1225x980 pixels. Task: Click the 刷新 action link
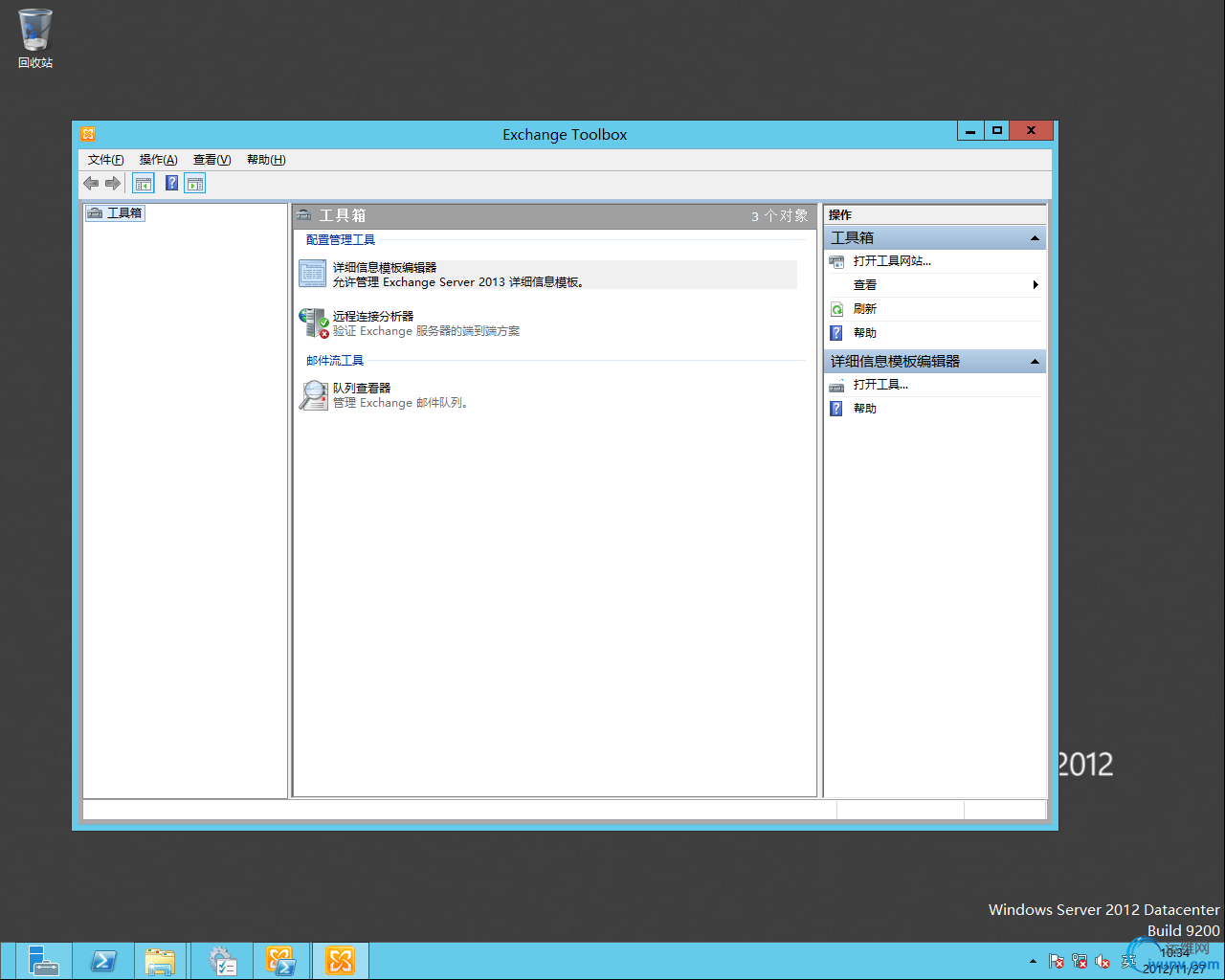(x=865, y=309)
